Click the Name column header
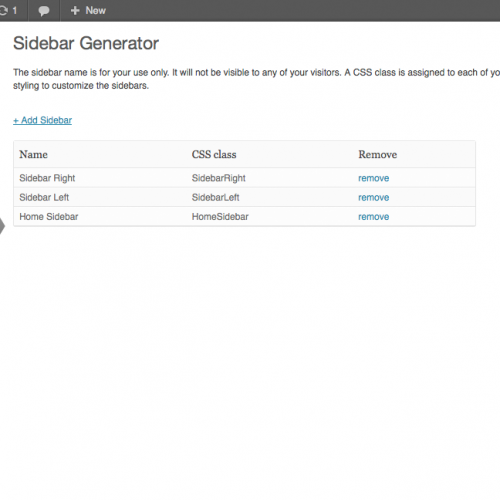The image size is (500, 500). tap(33, 155)
